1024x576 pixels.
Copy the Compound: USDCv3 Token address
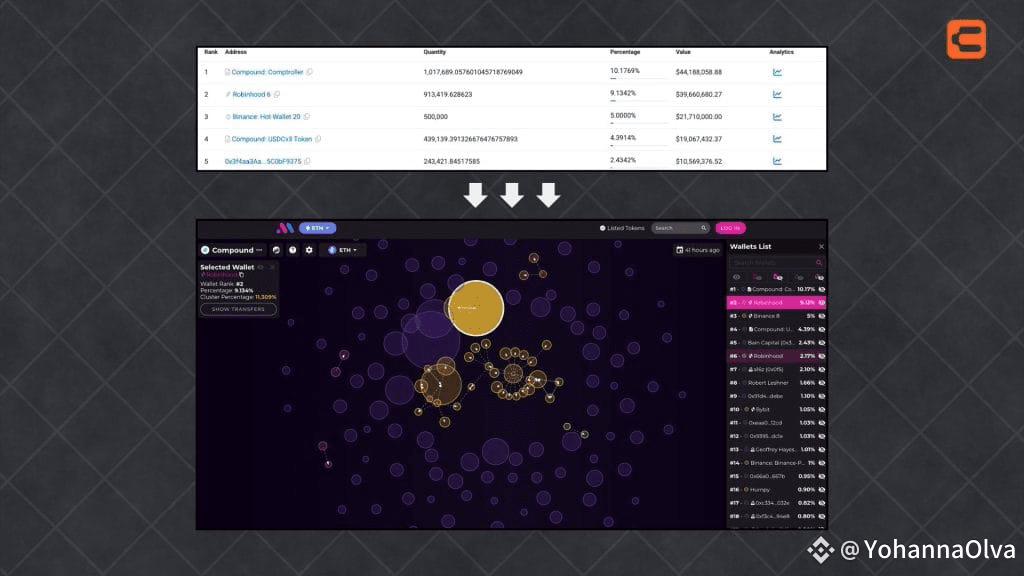[x=318, y=138]
